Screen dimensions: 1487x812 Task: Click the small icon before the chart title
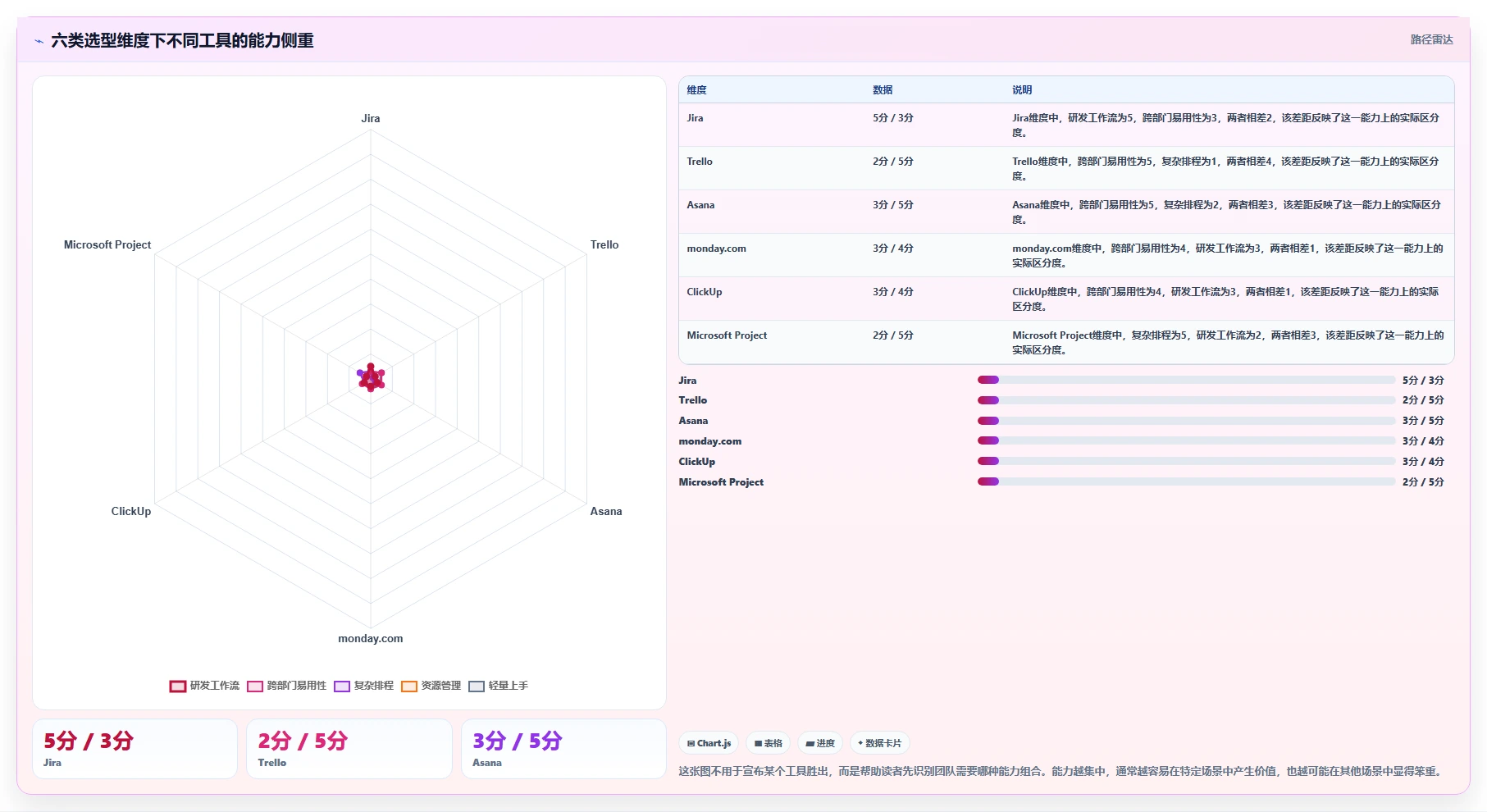point(39,41)
